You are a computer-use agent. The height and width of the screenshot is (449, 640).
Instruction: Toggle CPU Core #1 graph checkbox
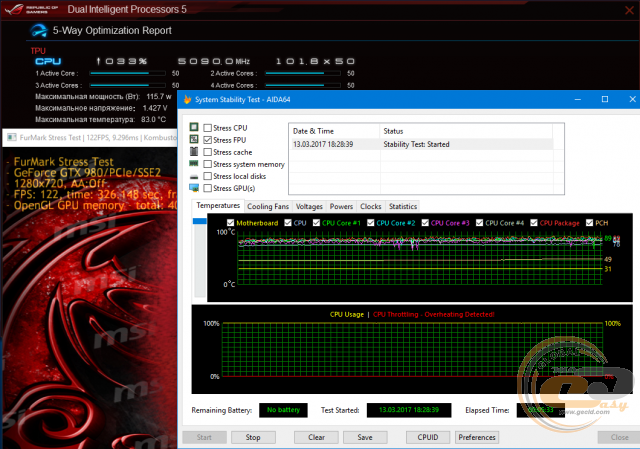point(316,222)
